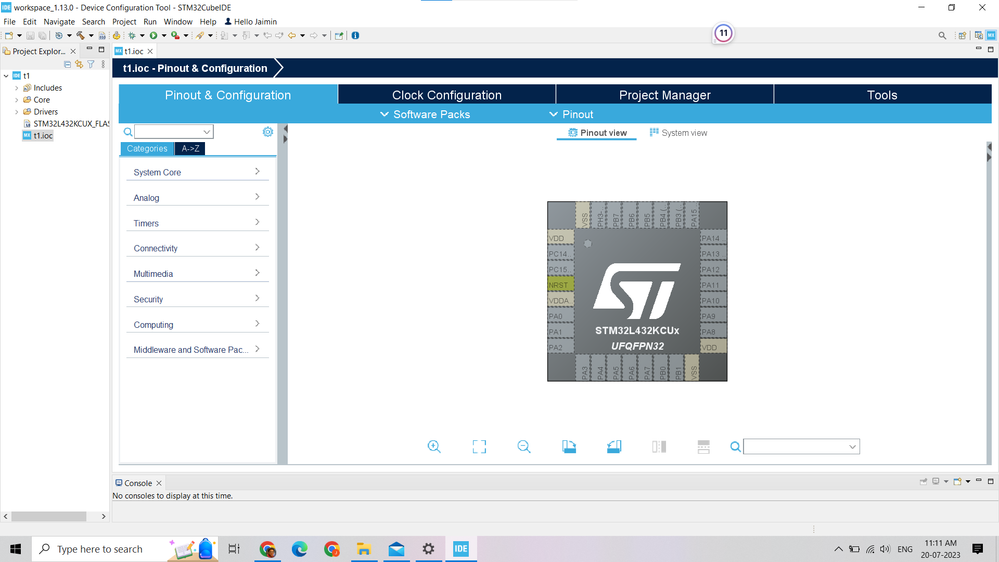
Task: Click the pin search magnifier icon
Action: 735,447
